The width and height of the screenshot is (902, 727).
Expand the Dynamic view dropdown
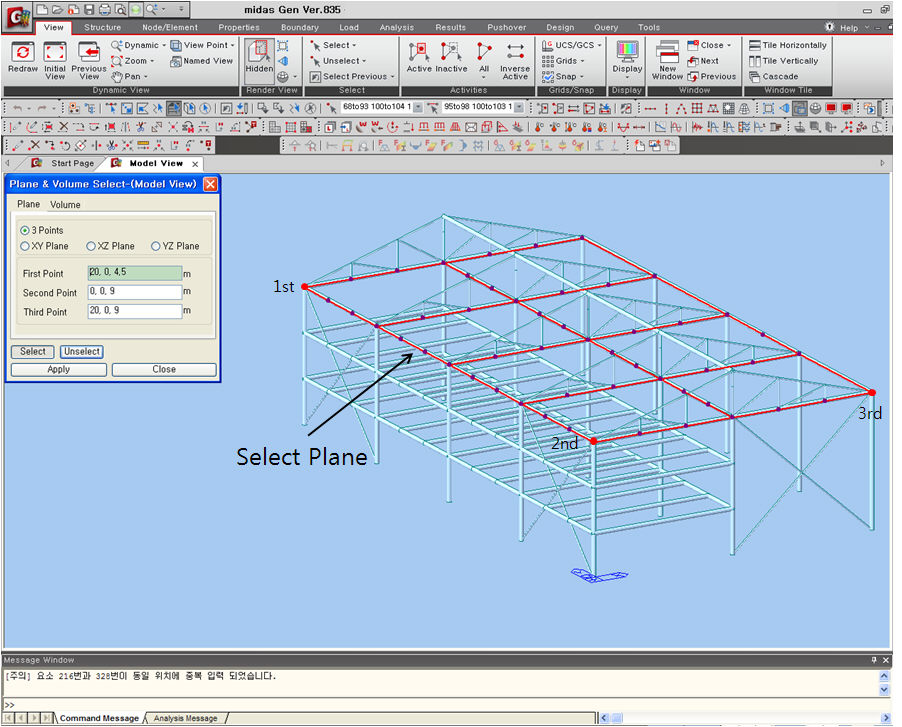tap(164, 45)
